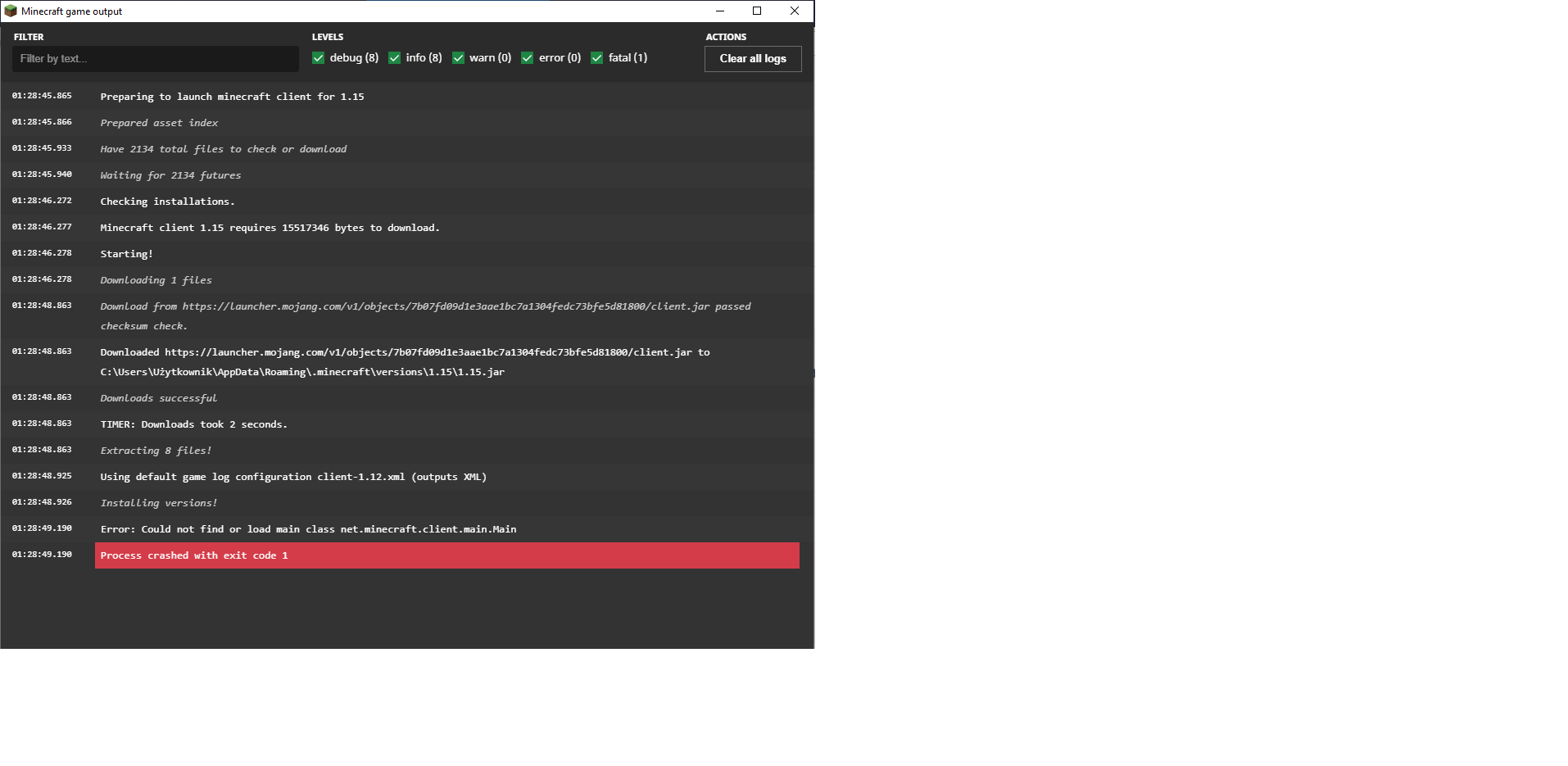1568x766 pixels.
Task: Maximize the Minecraft game output window
Action: tap(757, 11)
